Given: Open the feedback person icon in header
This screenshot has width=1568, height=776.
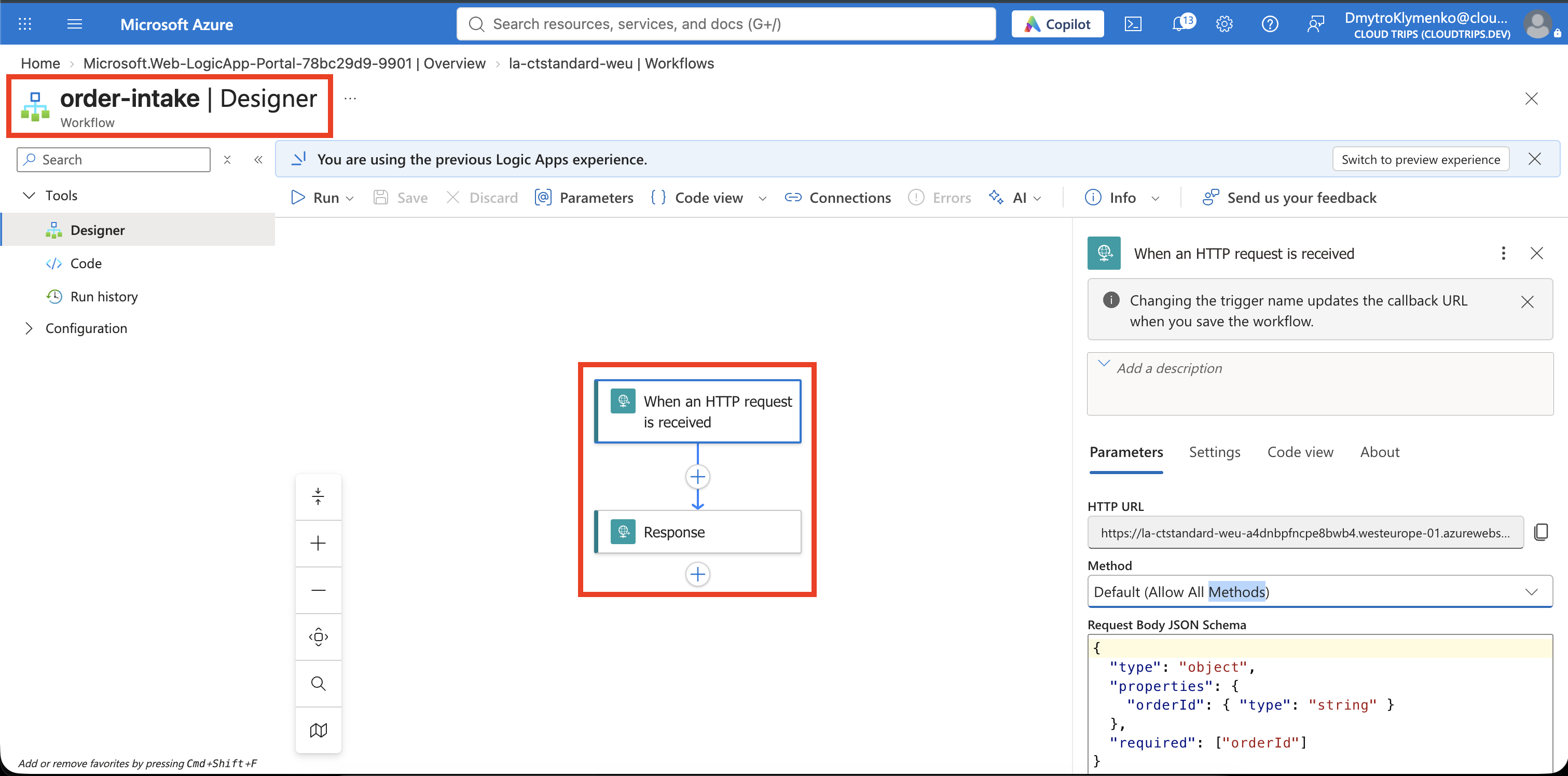Looking at the screenshot, I should [x=1315, y=24].
